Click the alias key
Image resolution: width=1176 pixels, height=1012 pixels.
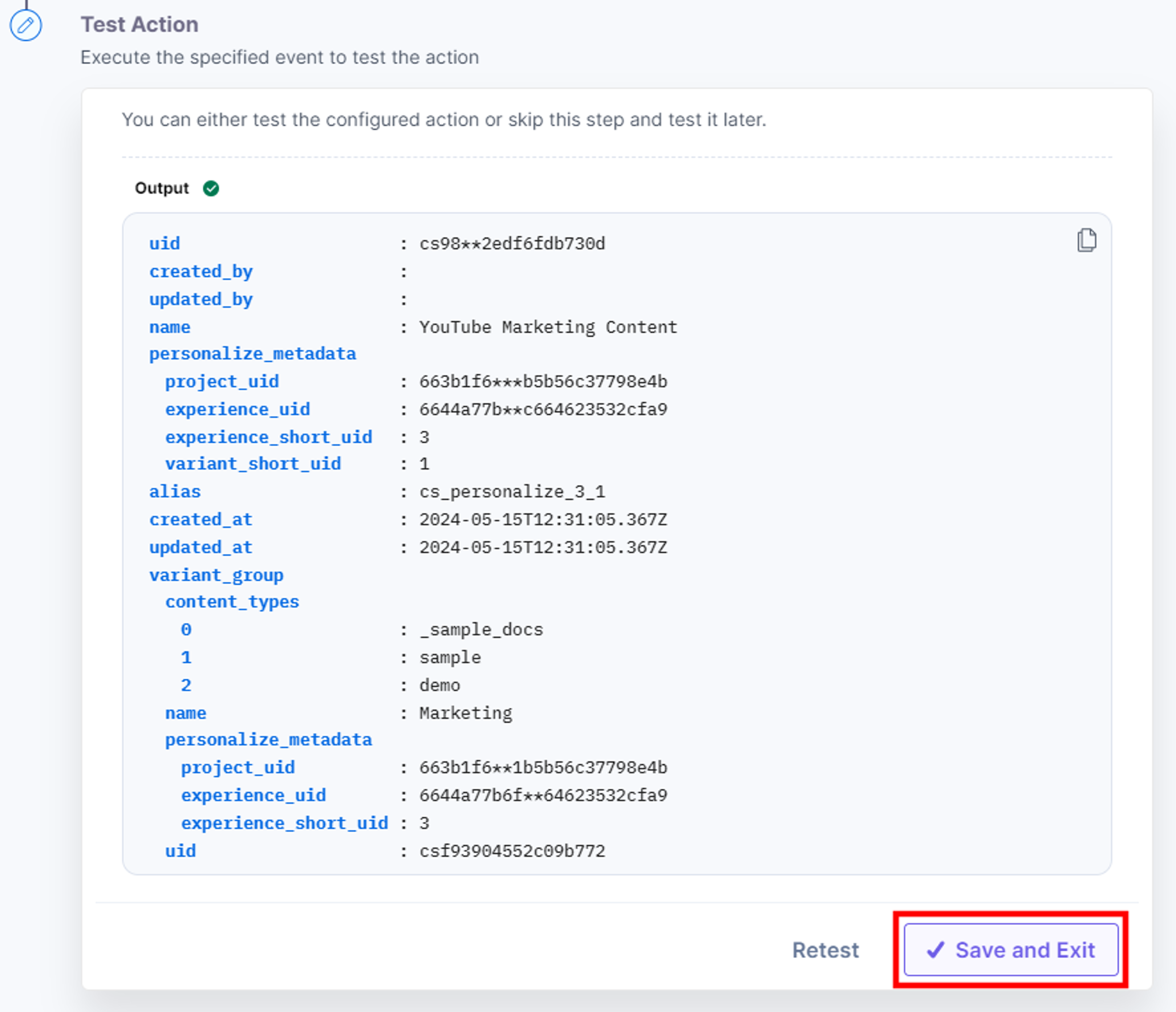(x=175, y=492)
